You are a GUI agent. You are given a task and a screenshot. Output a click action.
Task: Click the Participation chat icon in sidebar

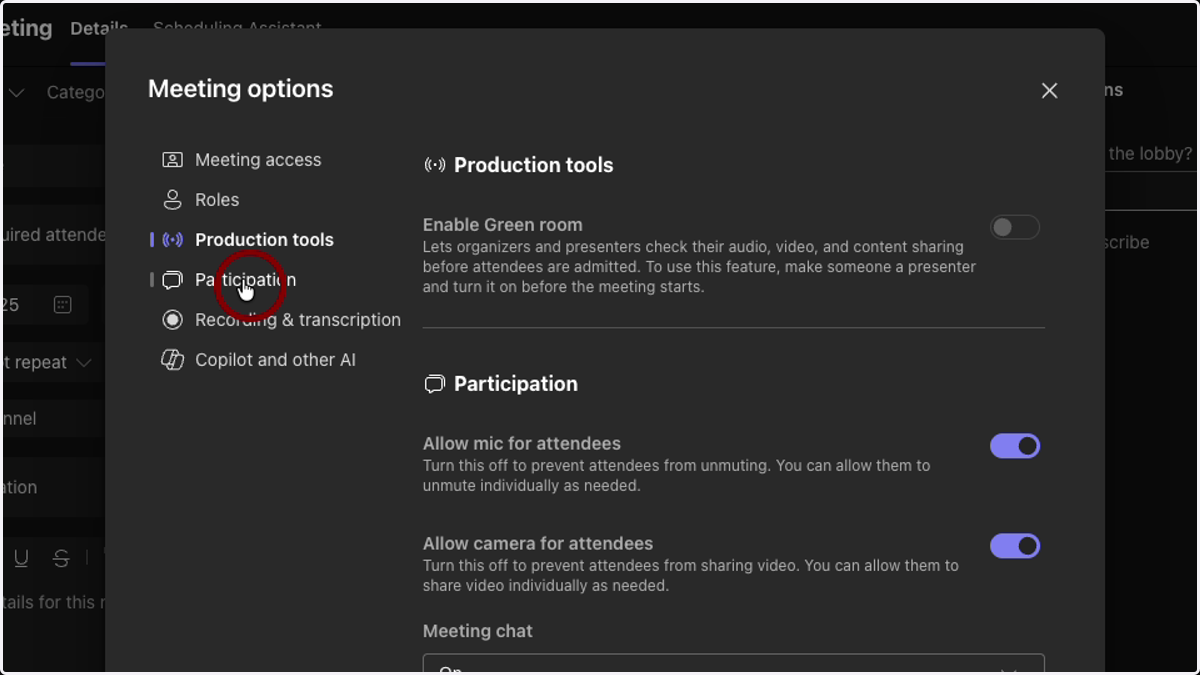pyautogui.click(x=172, y=280)
